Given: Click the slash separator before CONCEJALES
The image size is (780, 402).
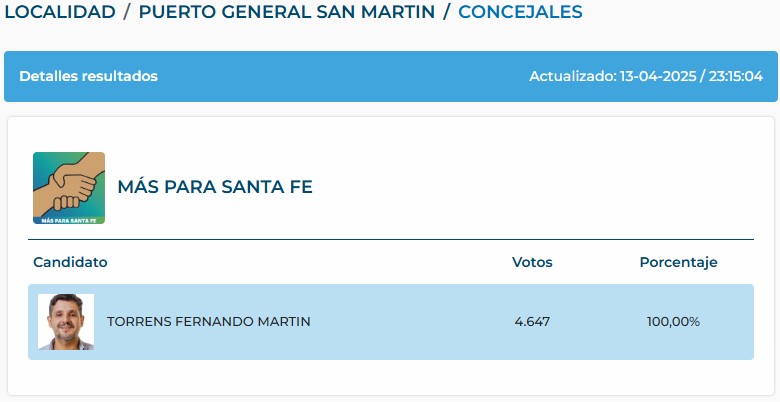Looking at the screenshot, I should tap(446, 11).
